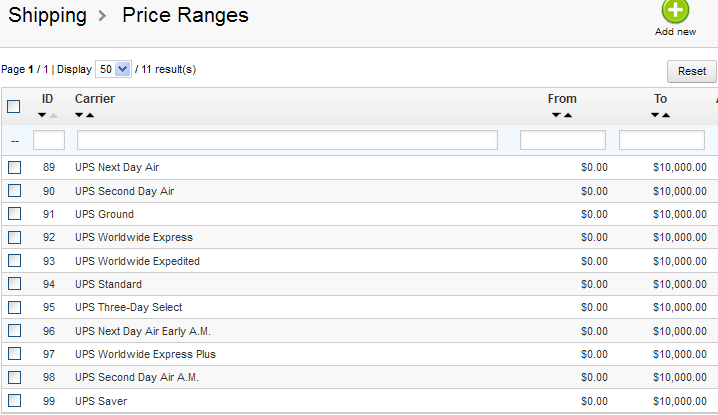Open UPS Ground carrier entry
Screen dimensions: 718x415
click(x=104, y=214)
